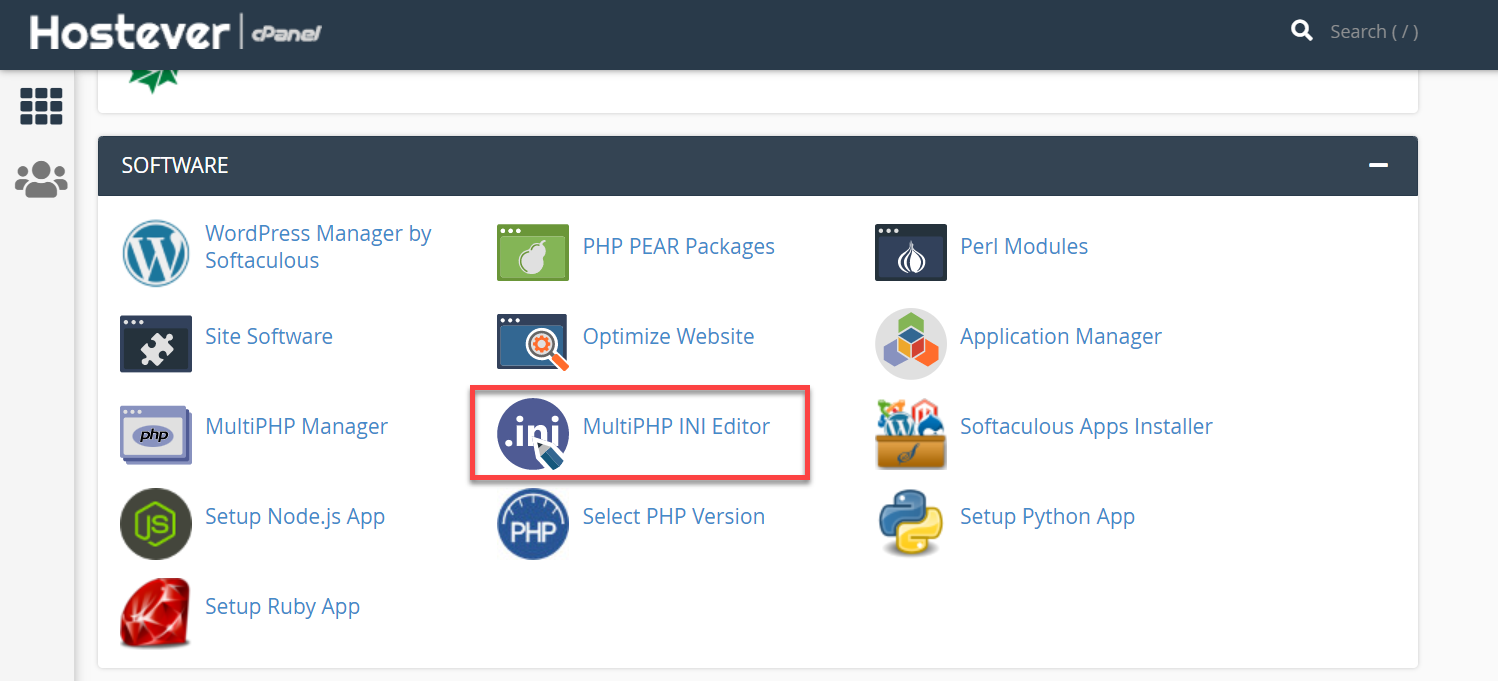Open the PHP PEAR Packages link
This screenshot has height=681, width=1498.
coord(679,246)
